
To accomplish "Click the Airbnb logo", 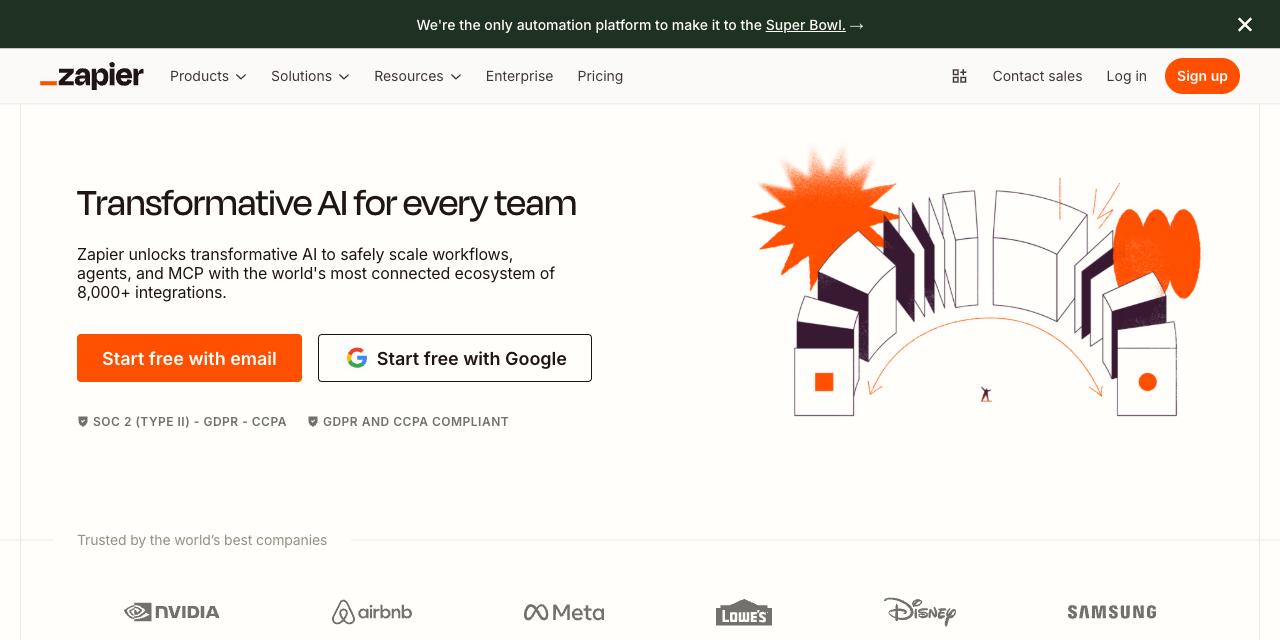I will point(372,612).
